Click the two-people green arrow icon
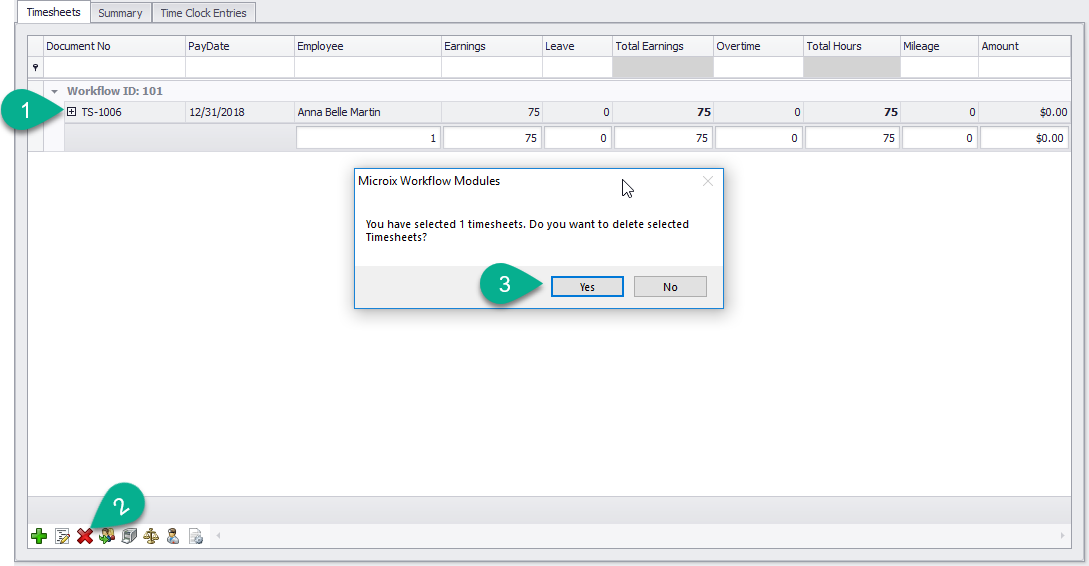The height and width of the screenshot is (566, 1089). 106,537
